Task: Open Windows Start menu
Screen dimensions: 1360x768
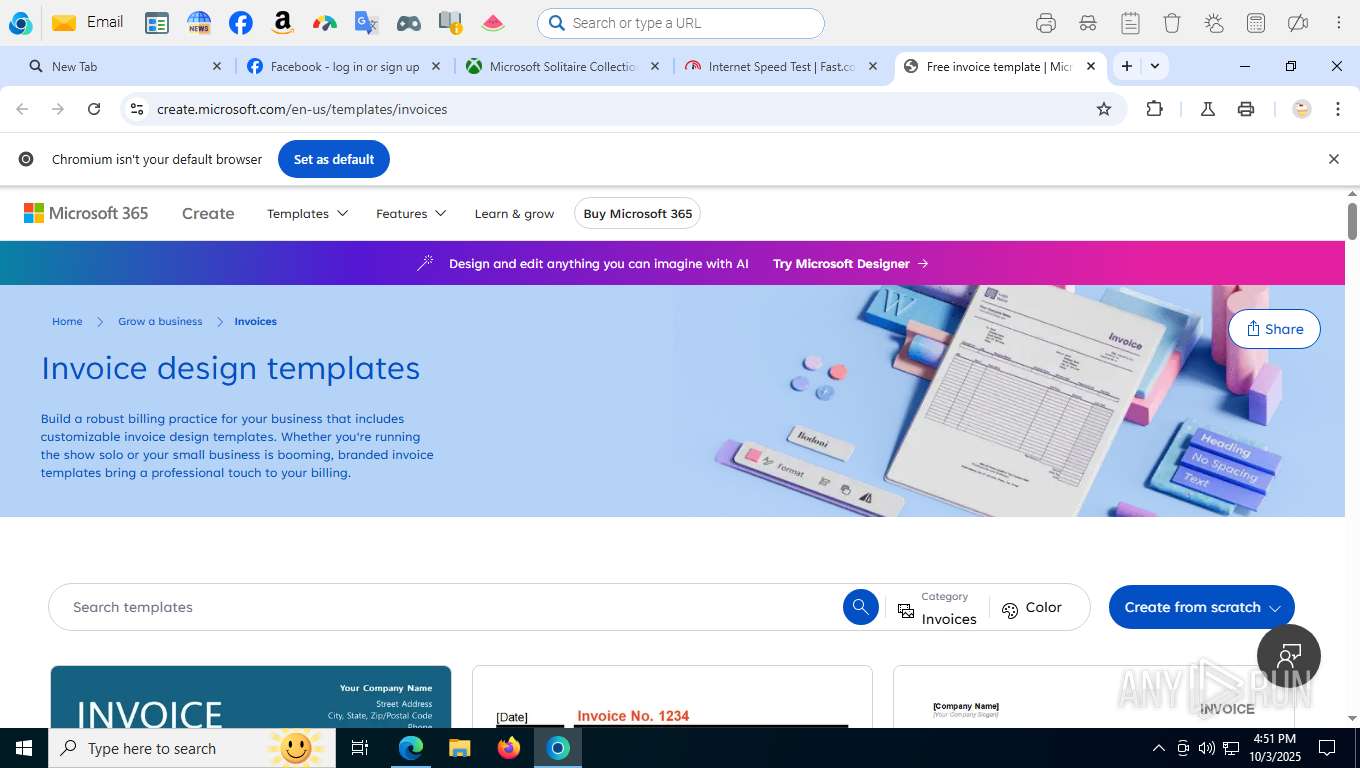Action: (23, 748)
